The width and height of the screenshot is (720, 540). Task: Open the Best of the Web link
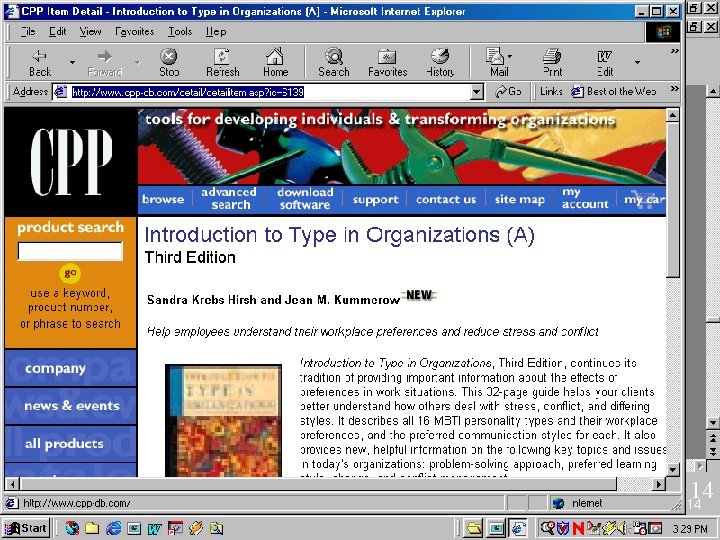click(x=613, y=92)
